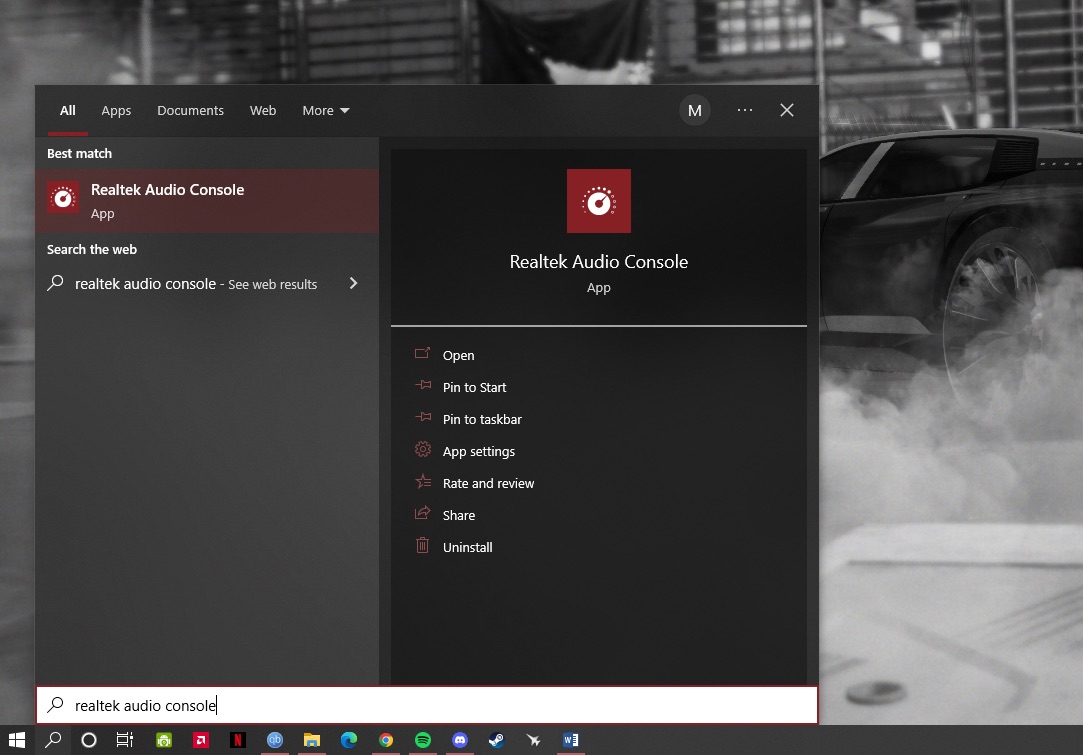1083x755 pixels.
Task: Switch to the Apps tab
Action: [x=116, y=110]
